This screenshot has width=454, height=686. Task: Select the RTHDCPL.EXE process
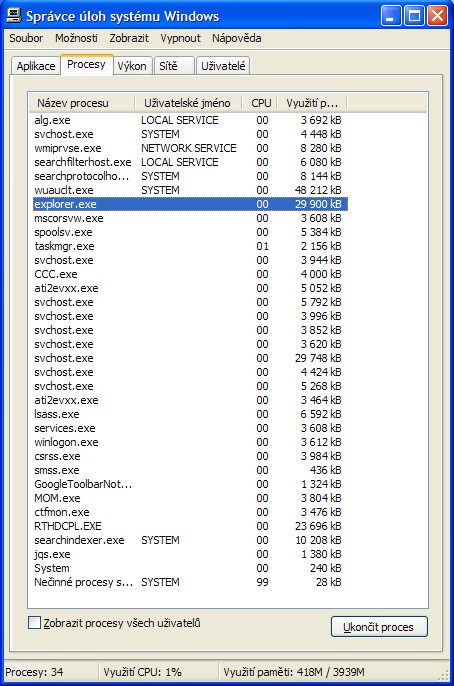(190, 526)
